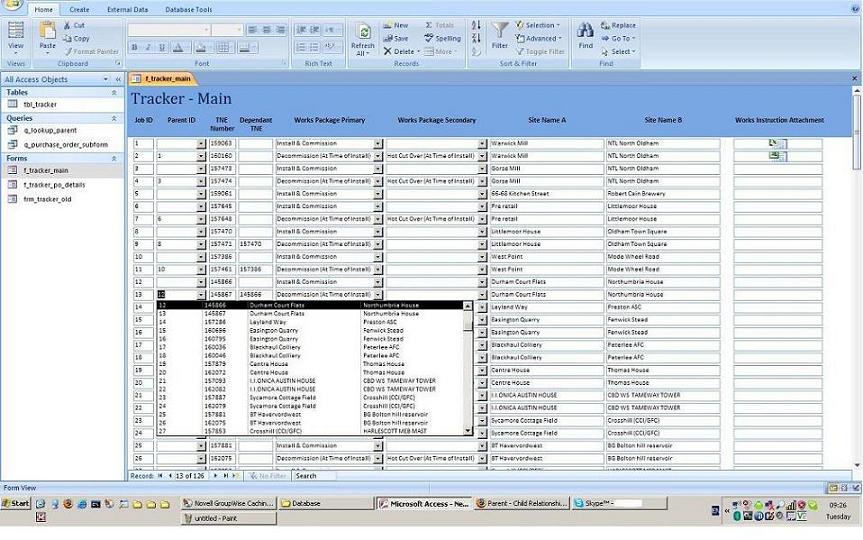Open the Advanced filter dropdown
Screen dimensions: 863x540
click(539, 39)
